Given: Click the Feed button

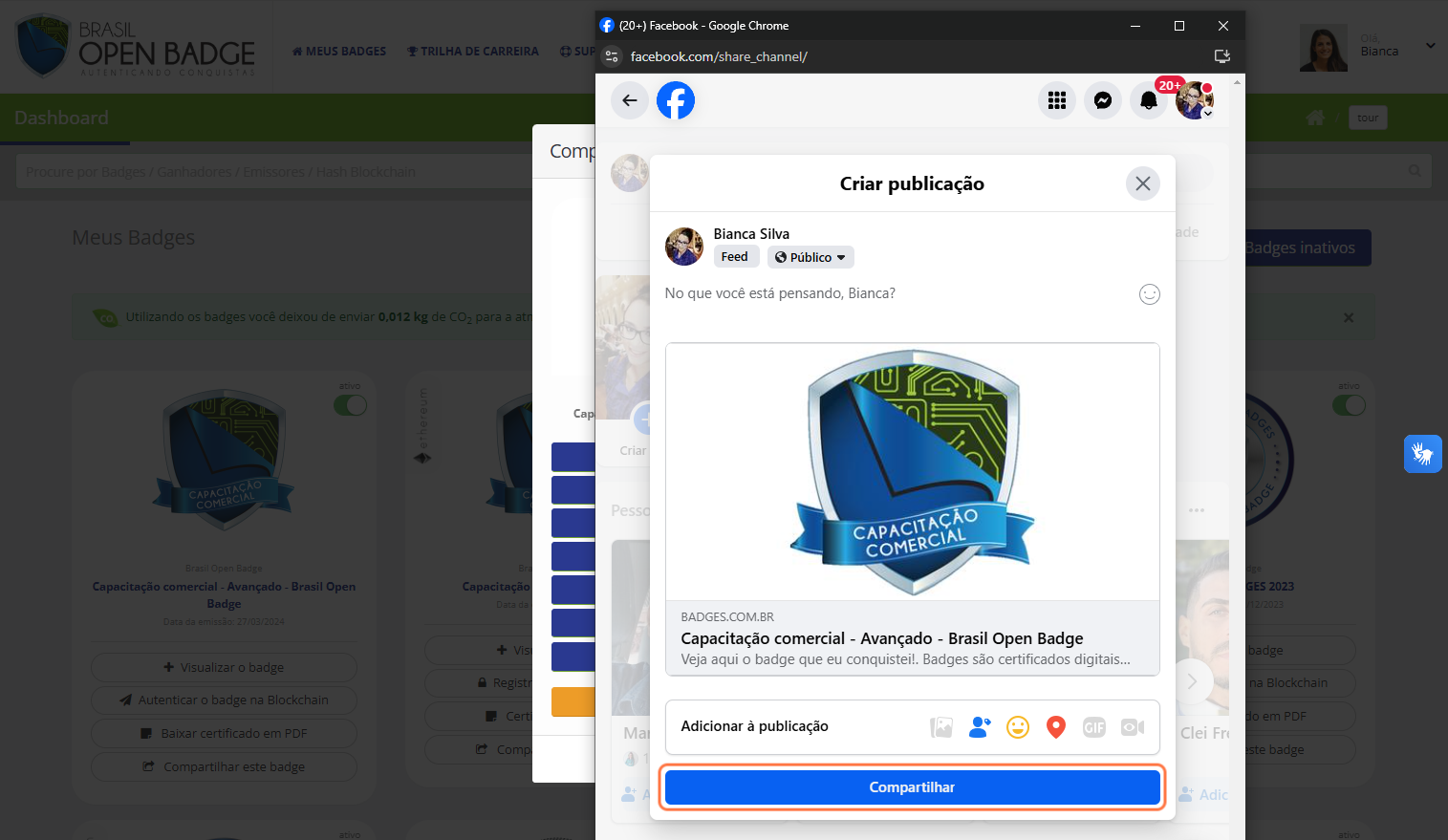Looking at the screenshot, I should pyautogui.click(x=735, y=256).
